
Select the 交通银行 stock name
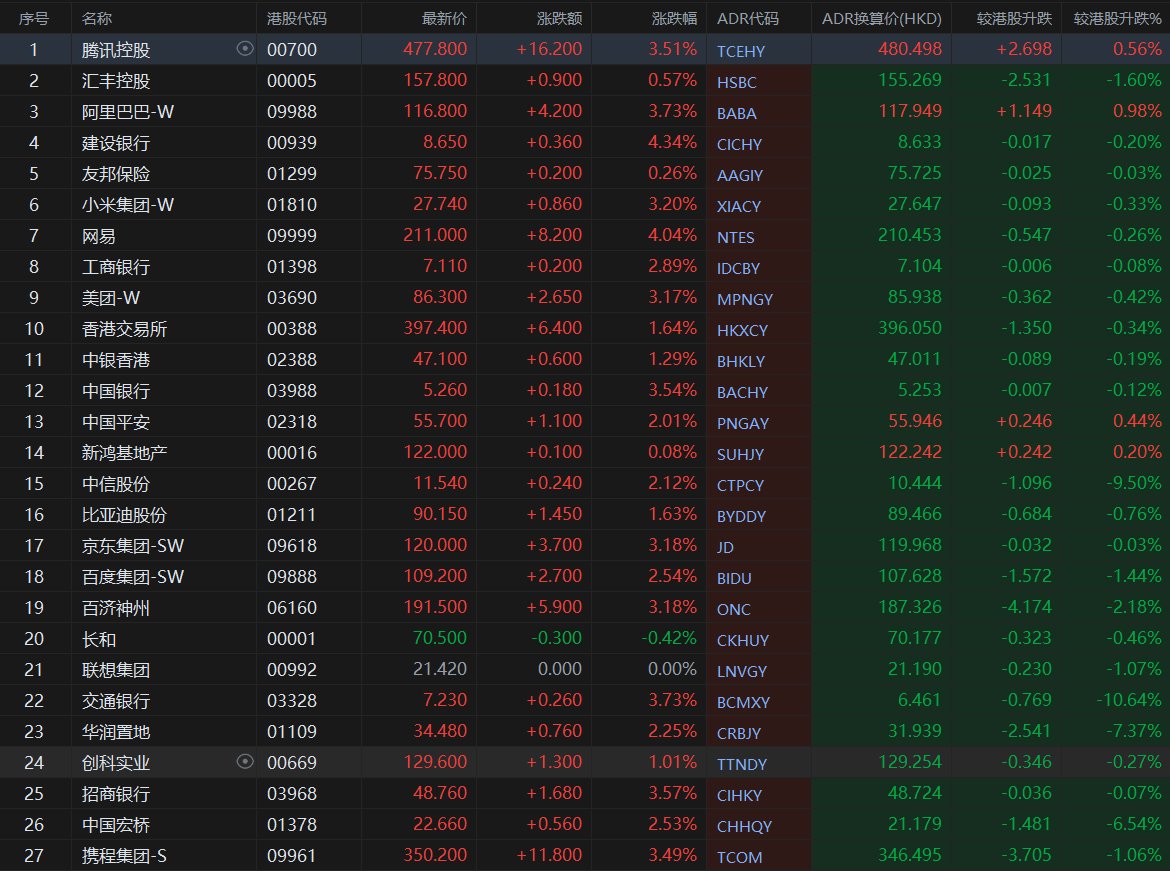coord(116,701)
